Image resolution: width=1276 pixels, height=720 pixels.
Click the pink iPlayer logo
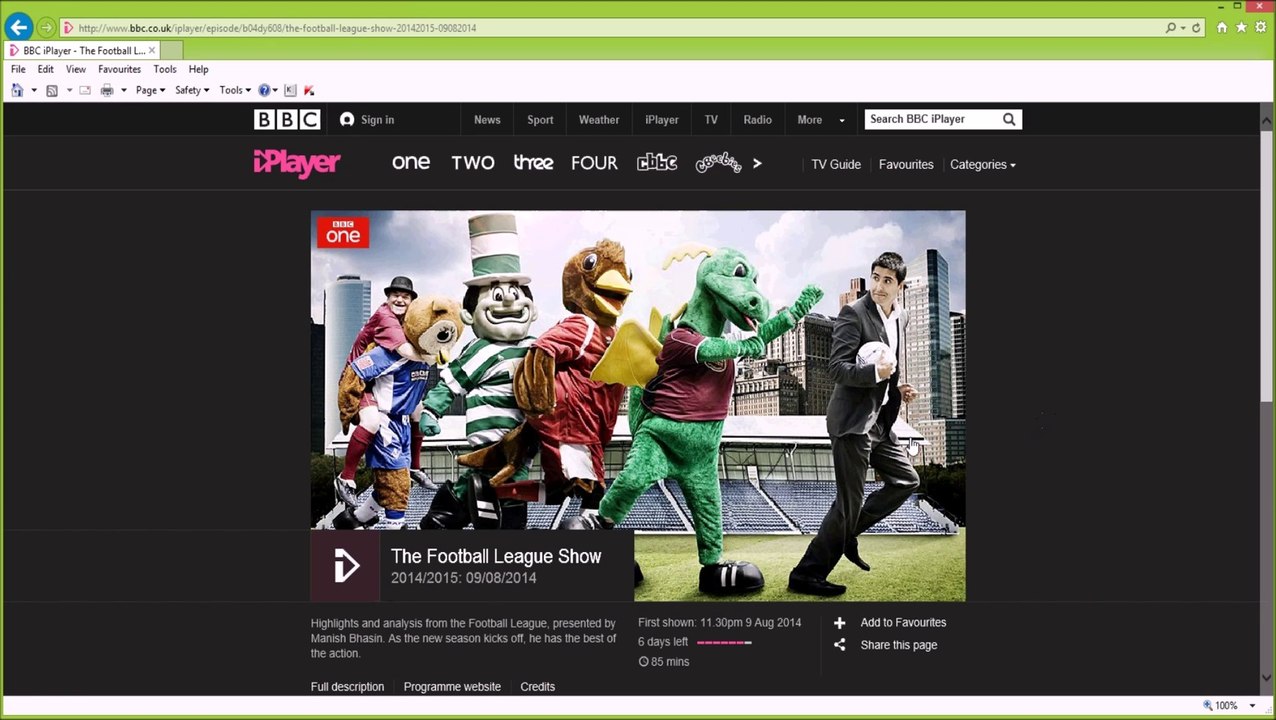(297, 163)
